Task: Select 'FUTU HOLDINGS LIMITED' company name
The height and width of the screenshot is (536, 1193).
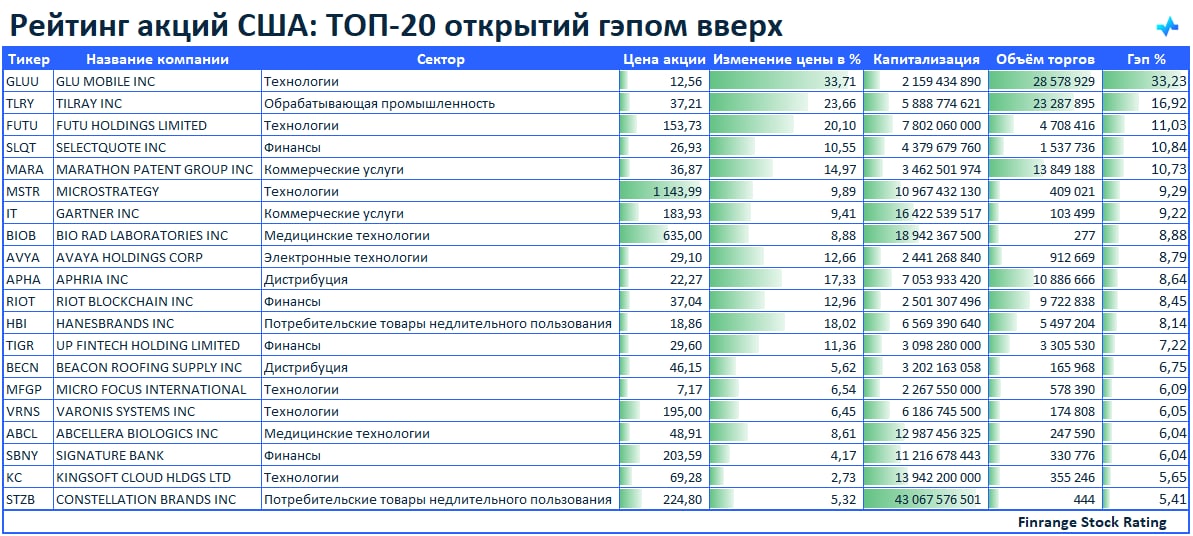Action: [131, 126]
